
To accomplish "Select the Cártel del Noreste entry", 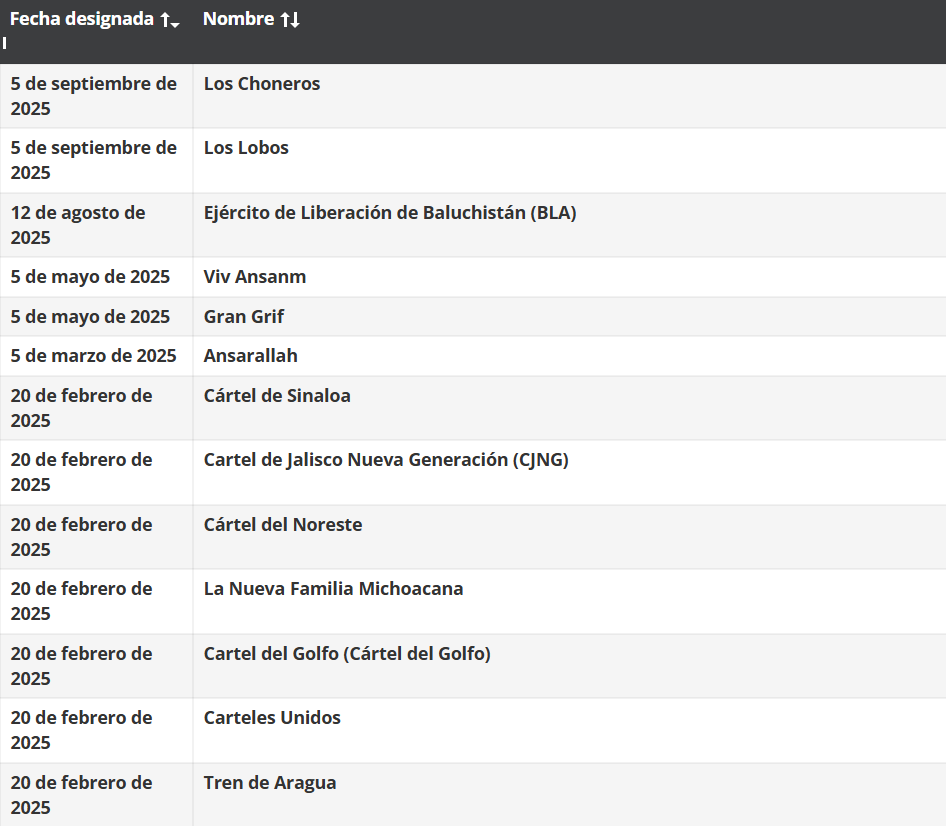I will pyautogui.click(x=283, y=525).
